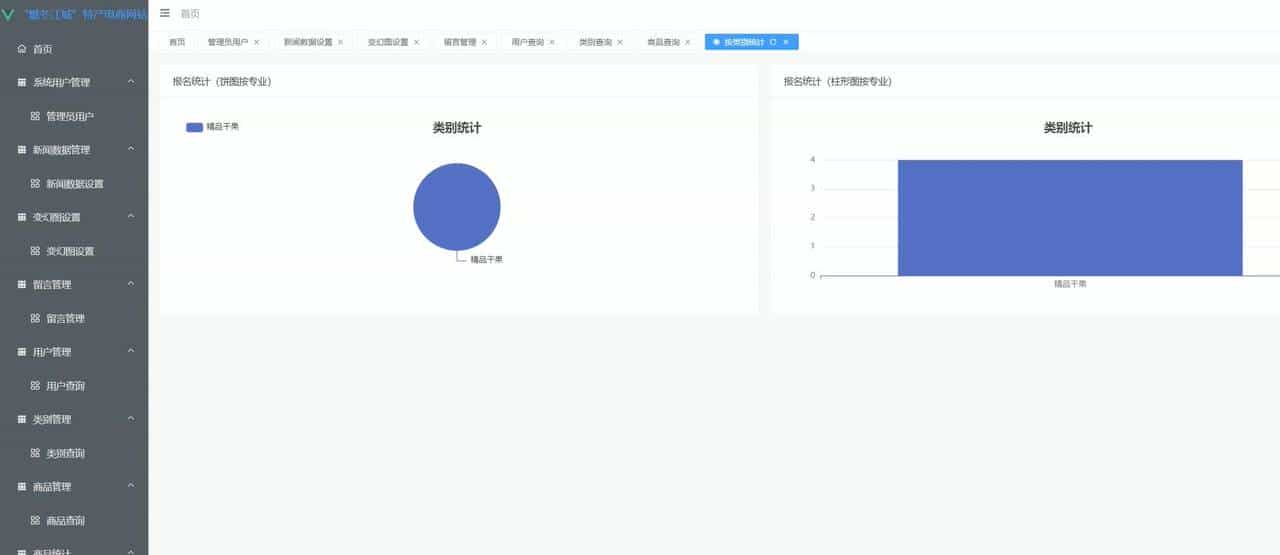Viewport: 1280px width, 555px height.
Task: Collapse the 留言管理 group chevron
Action: point(131,285)
